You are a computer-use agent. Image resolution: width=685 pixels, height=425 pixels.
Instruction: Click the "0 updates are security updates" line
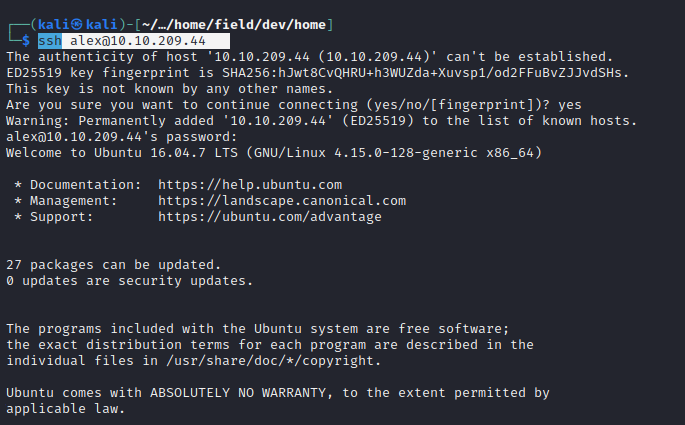coord(129,280)
